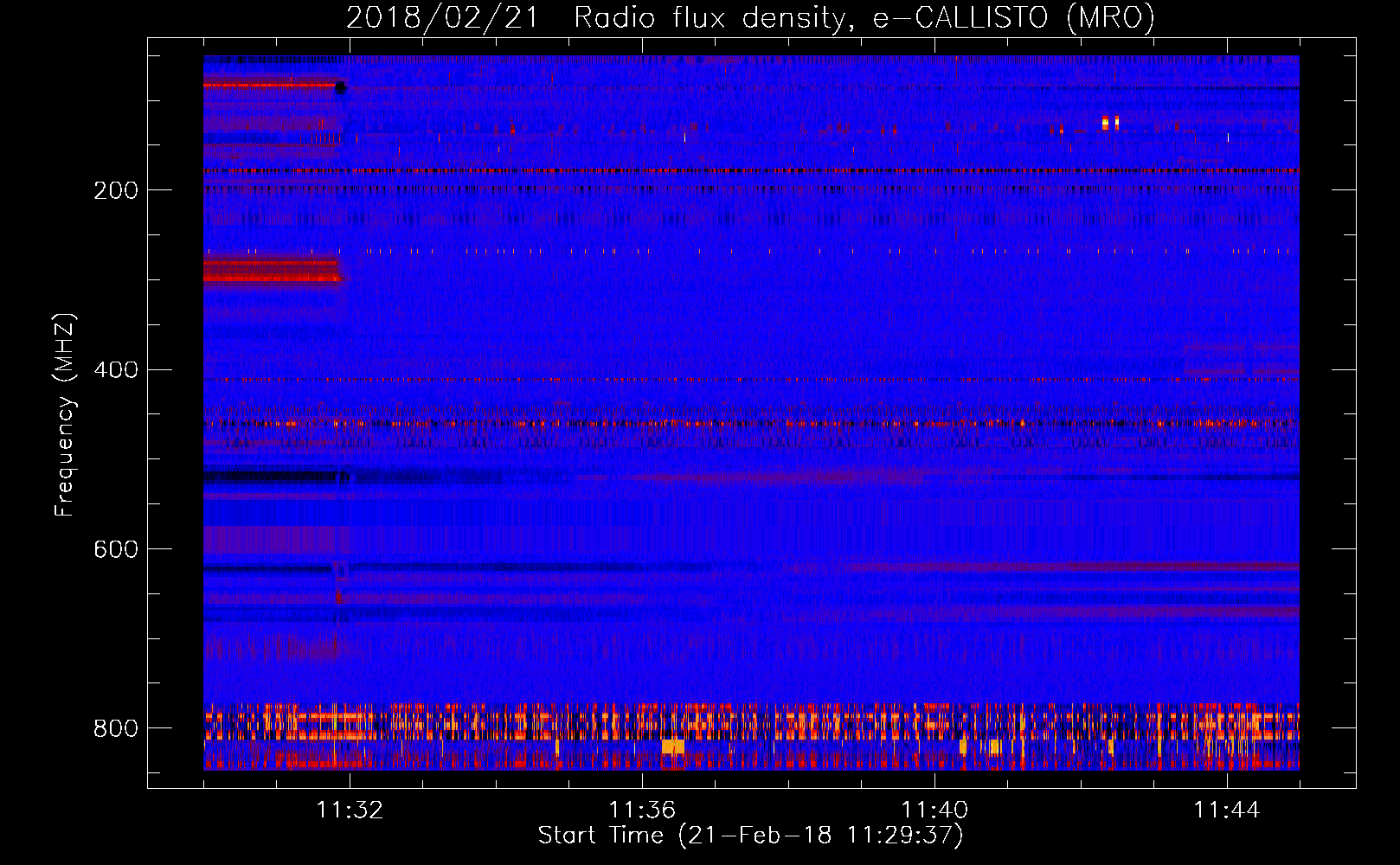Click the '11:44' time tick label
The image size is (1400, 865).
click(1227, 811)
